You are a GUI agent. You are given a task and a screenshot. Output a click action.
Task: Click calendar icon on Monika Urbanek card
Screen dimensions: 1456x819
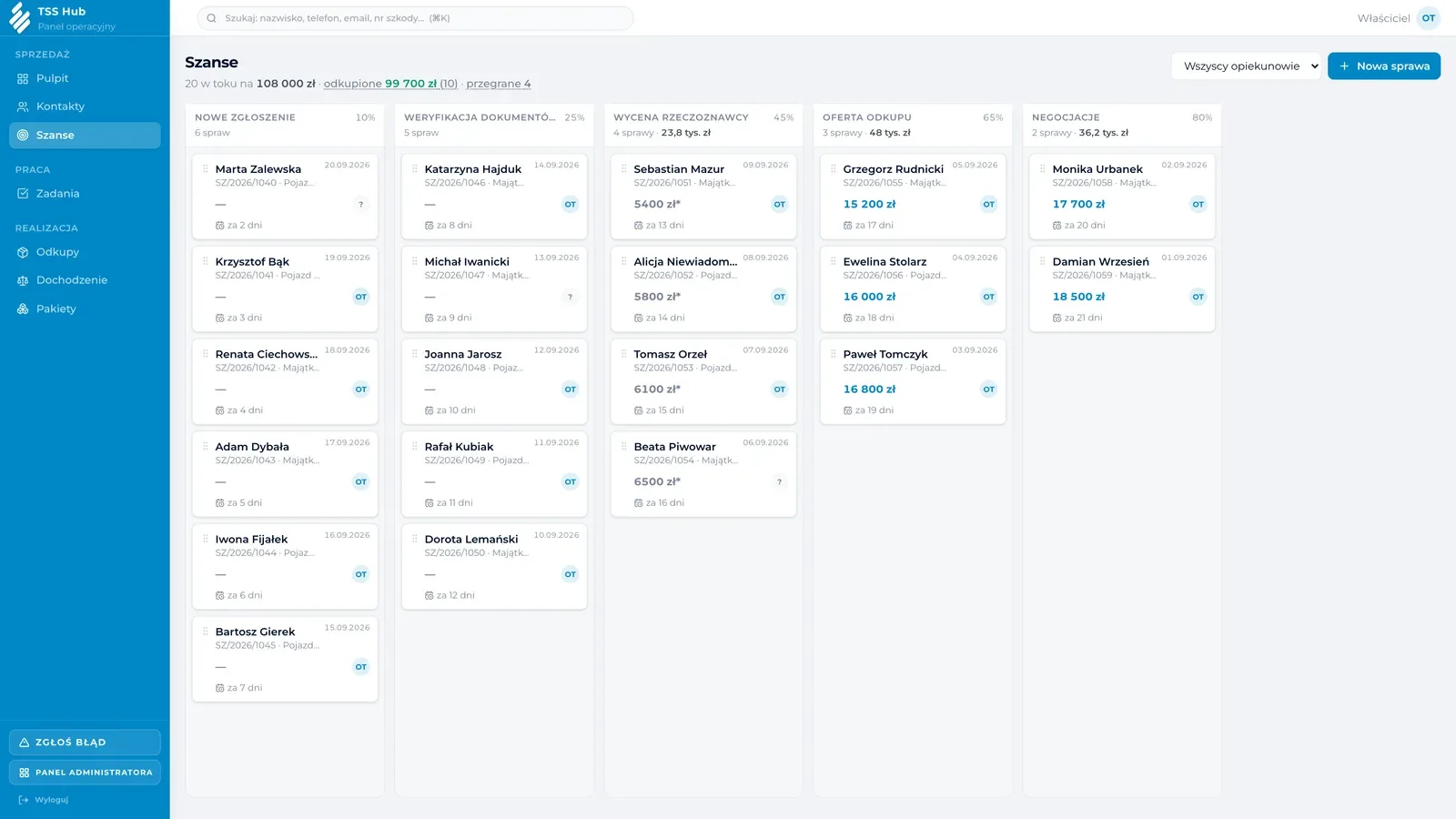click(x=1057, y=226)
